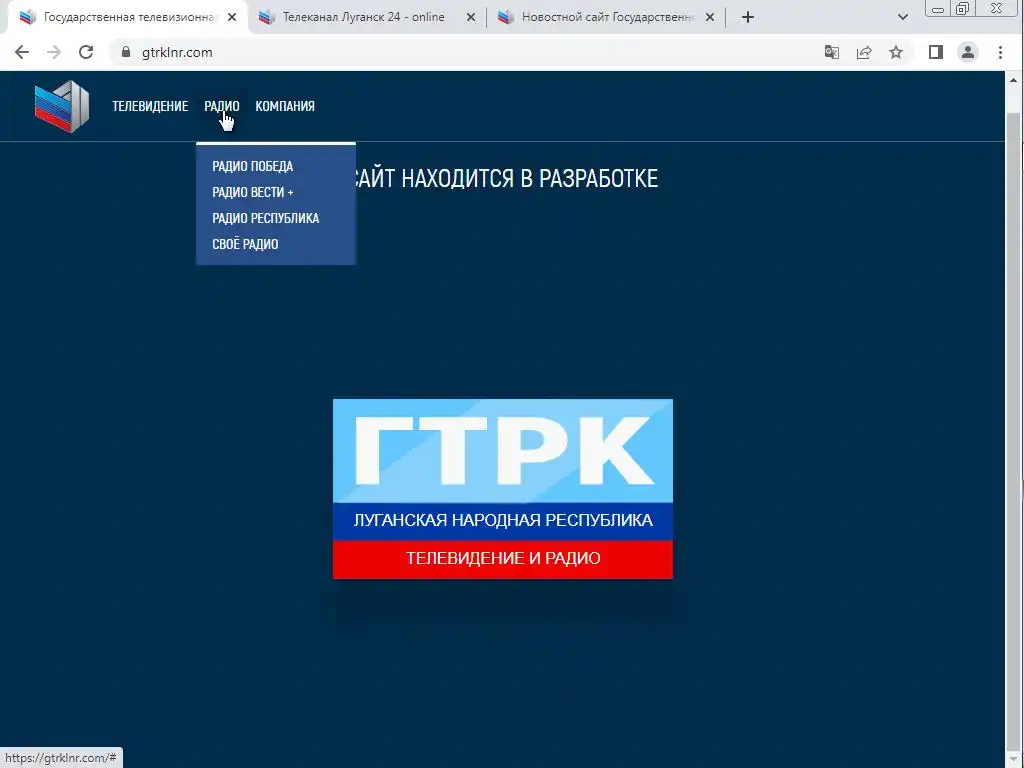Open the КОМПАНИЯ menu
This screenshot has height=768, width=1024.
point(285,106)
